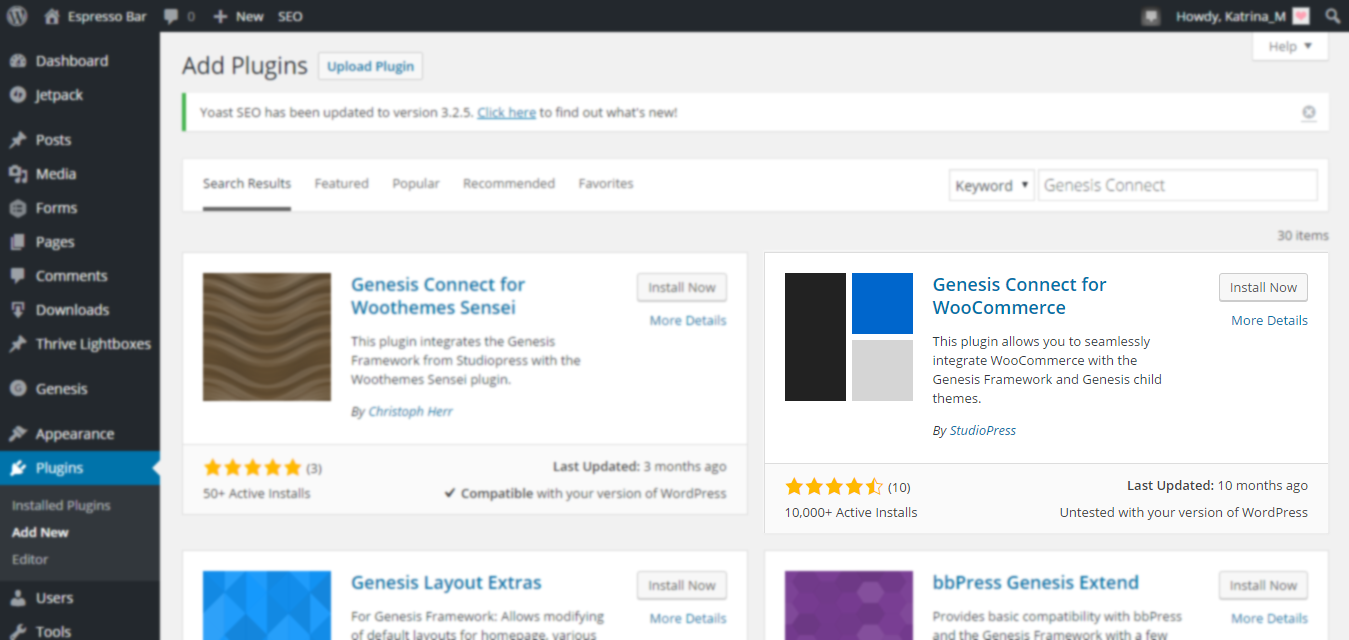This screenshot has height=640, width=1349.
Task: Click the Posts pushpin icon
Action: (17, 140)
